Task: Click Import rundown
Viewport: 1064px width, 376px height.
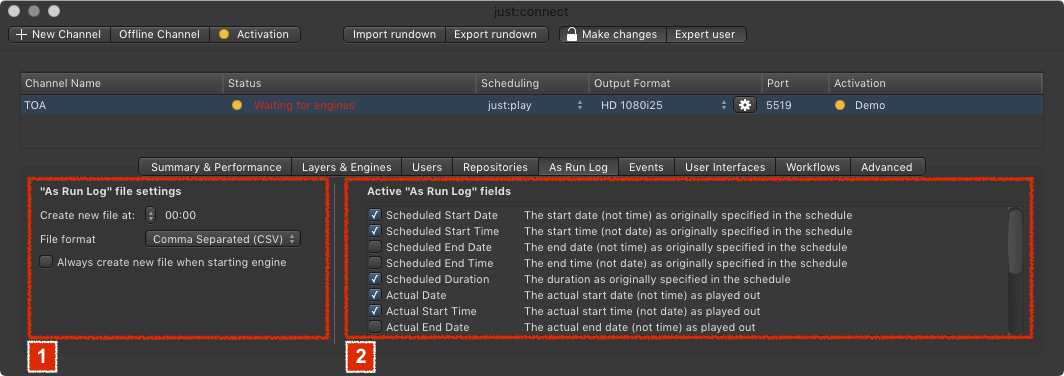Action: point(394,34)
